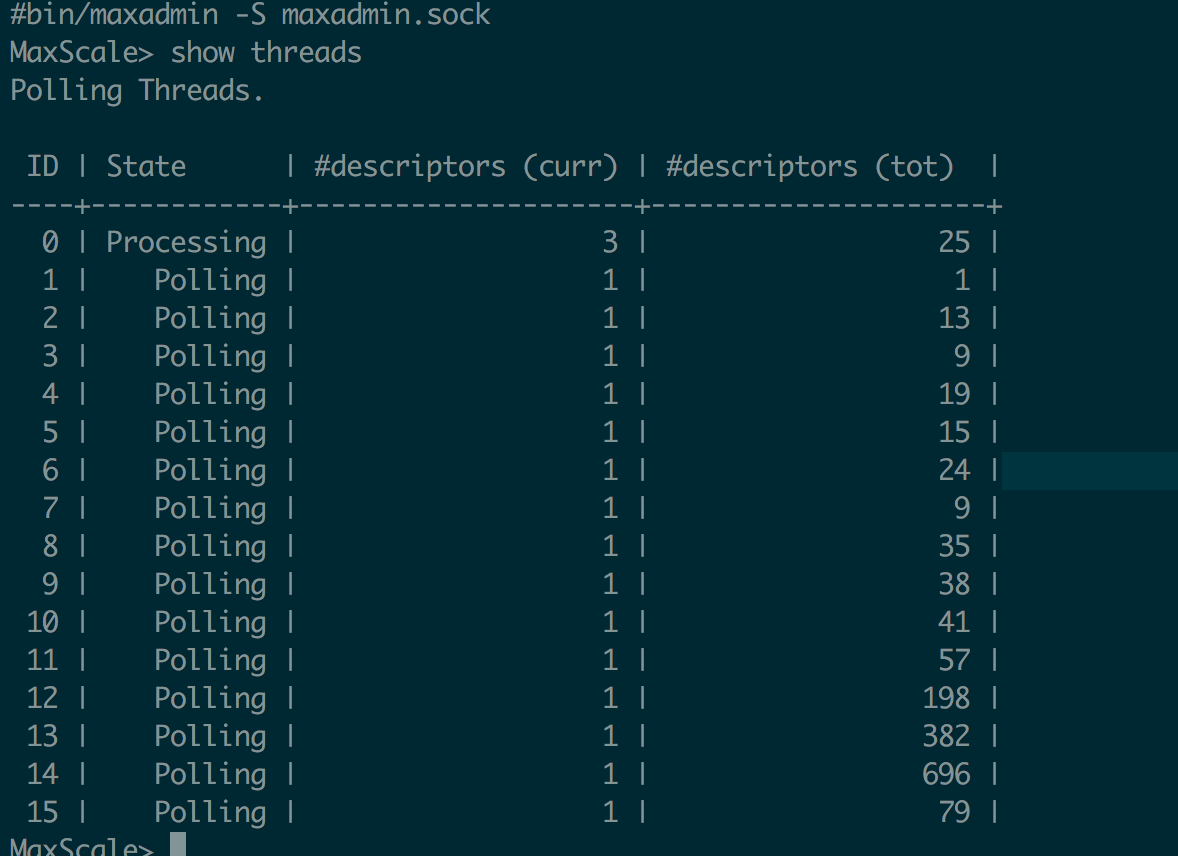The height and width of the screenshot is (856, 1178).
Task: Click the 'Polling' state in thread 10's row
Action: [210, 622]
